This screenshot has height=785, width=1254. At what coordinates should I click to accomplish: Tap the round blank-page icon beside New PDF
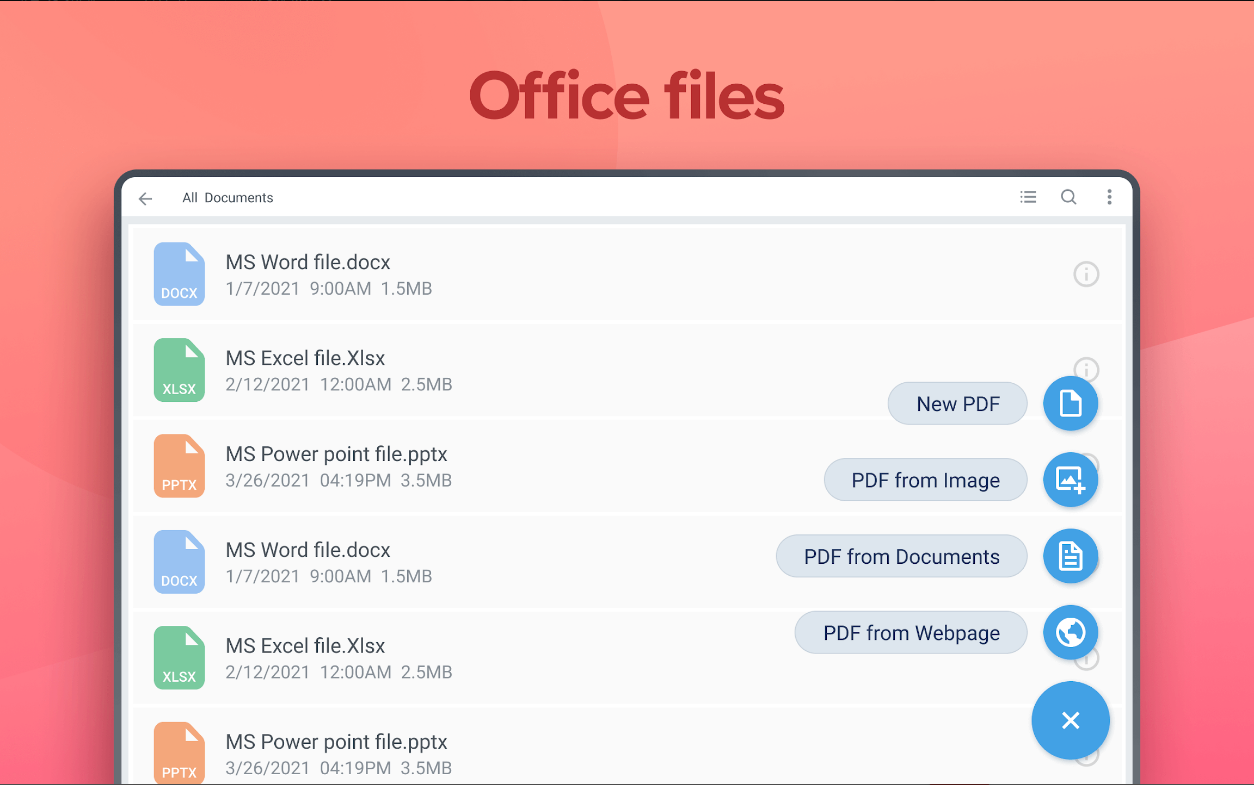pos(1071,404)
